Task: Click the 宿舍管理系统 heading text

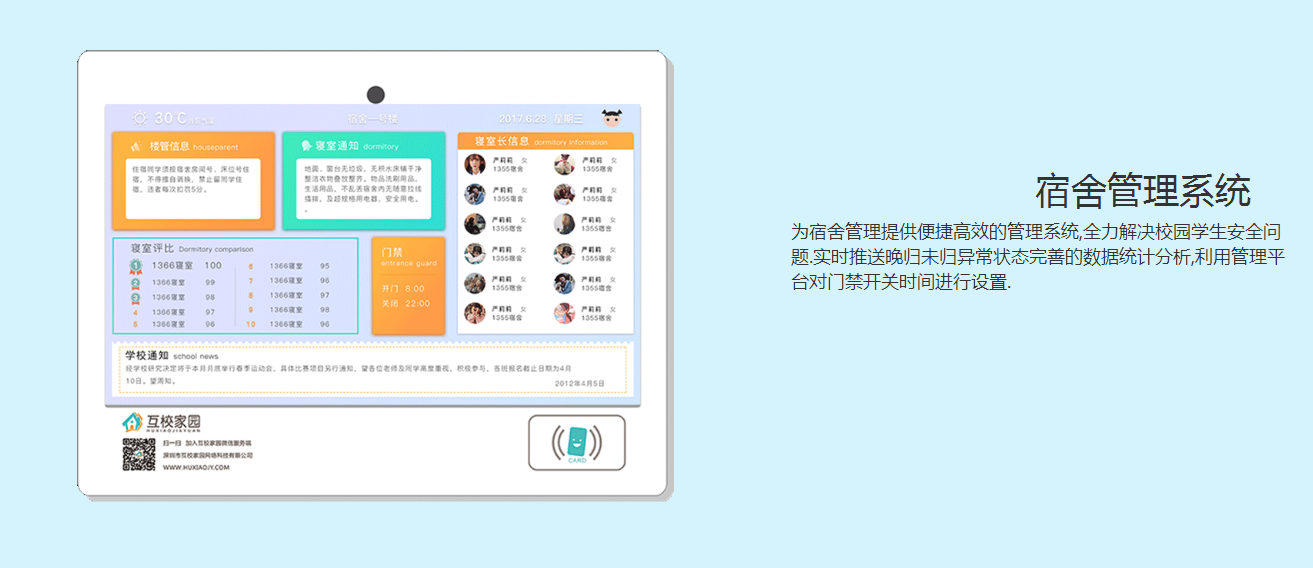Action: pos(1143,190)
